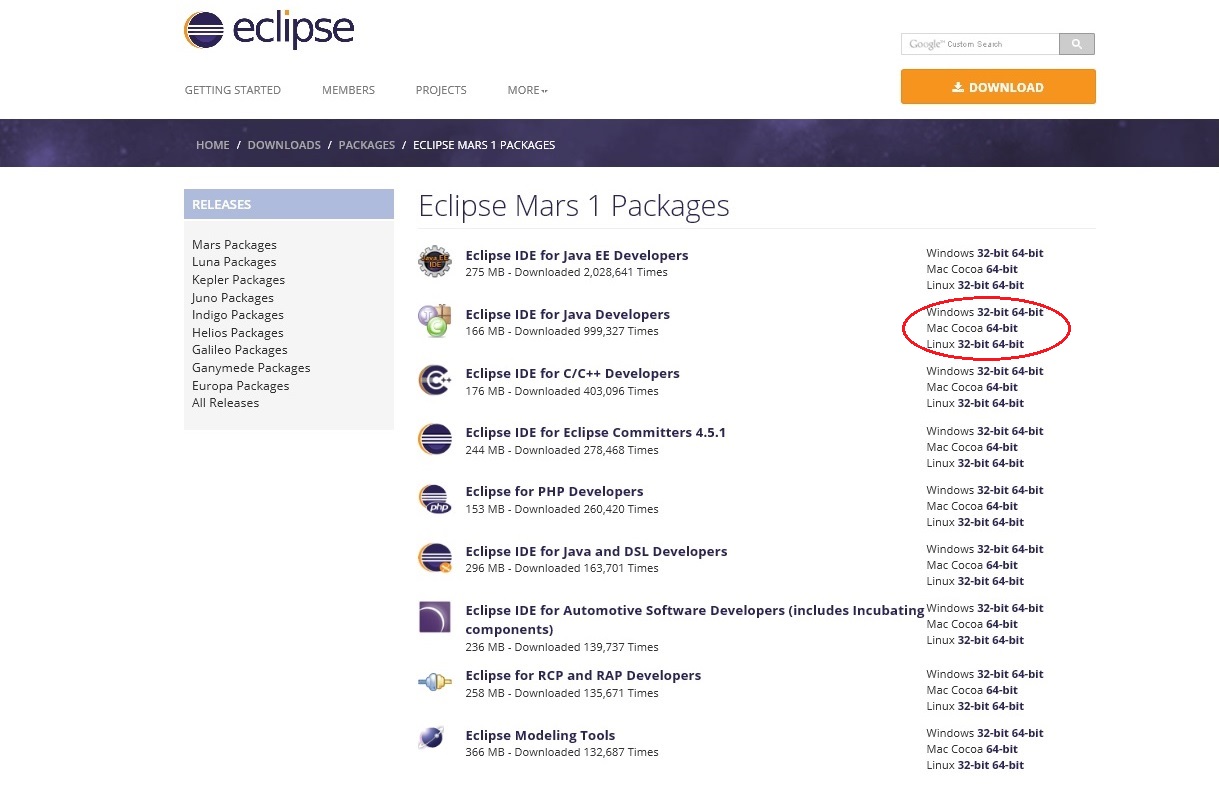Click the Eclipse Modeling Tools icon
Viewport: 1219px width, 804px height.
pyautogui.click(x=432, y=739)
